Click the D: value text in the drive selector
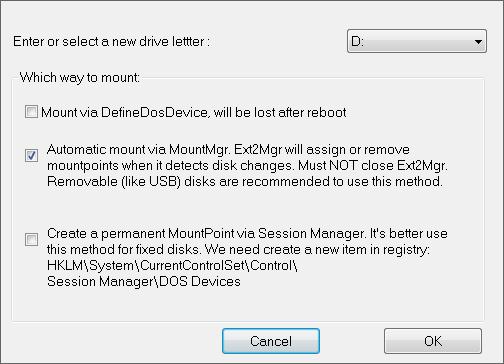This screenshot has height=364, width=504. coord(357,41)
